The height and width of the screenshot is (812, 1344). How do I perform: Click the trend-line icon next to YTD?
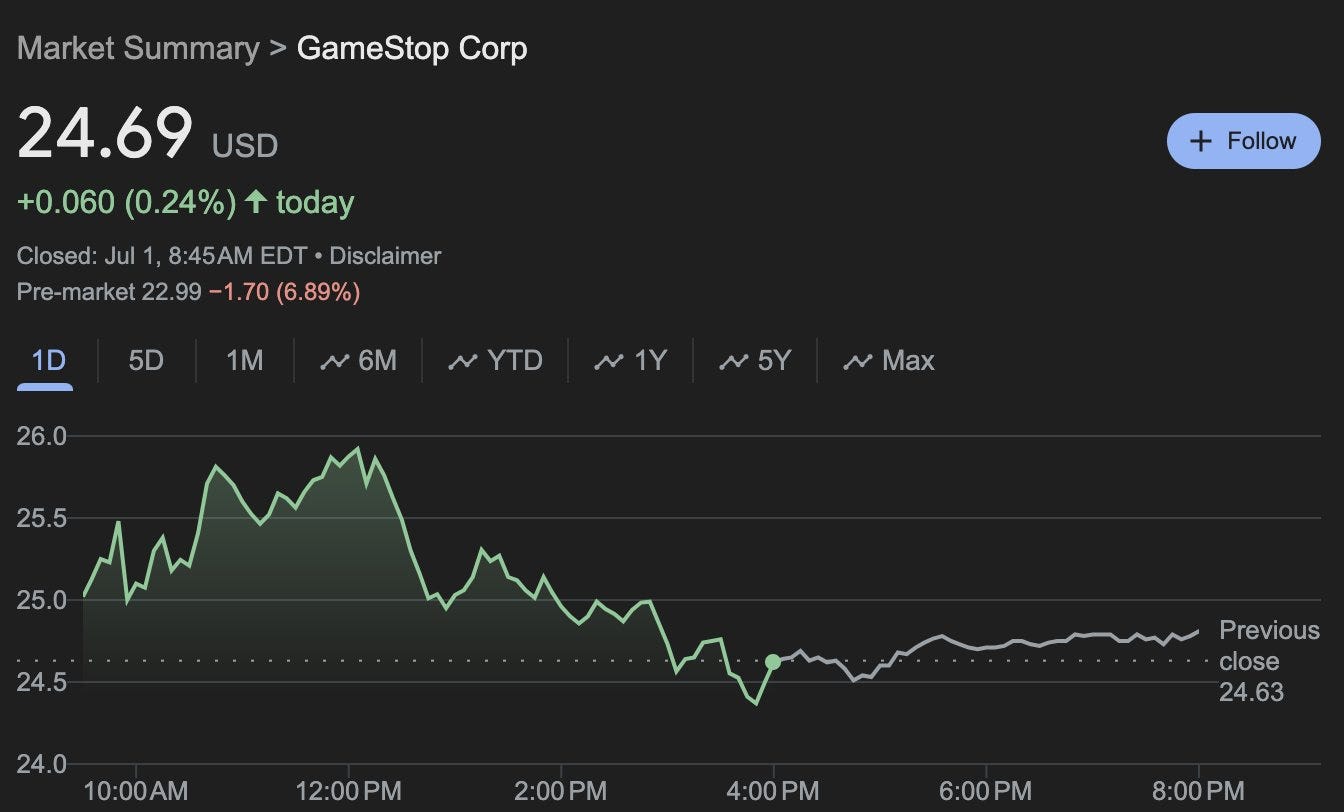point(462,362)
